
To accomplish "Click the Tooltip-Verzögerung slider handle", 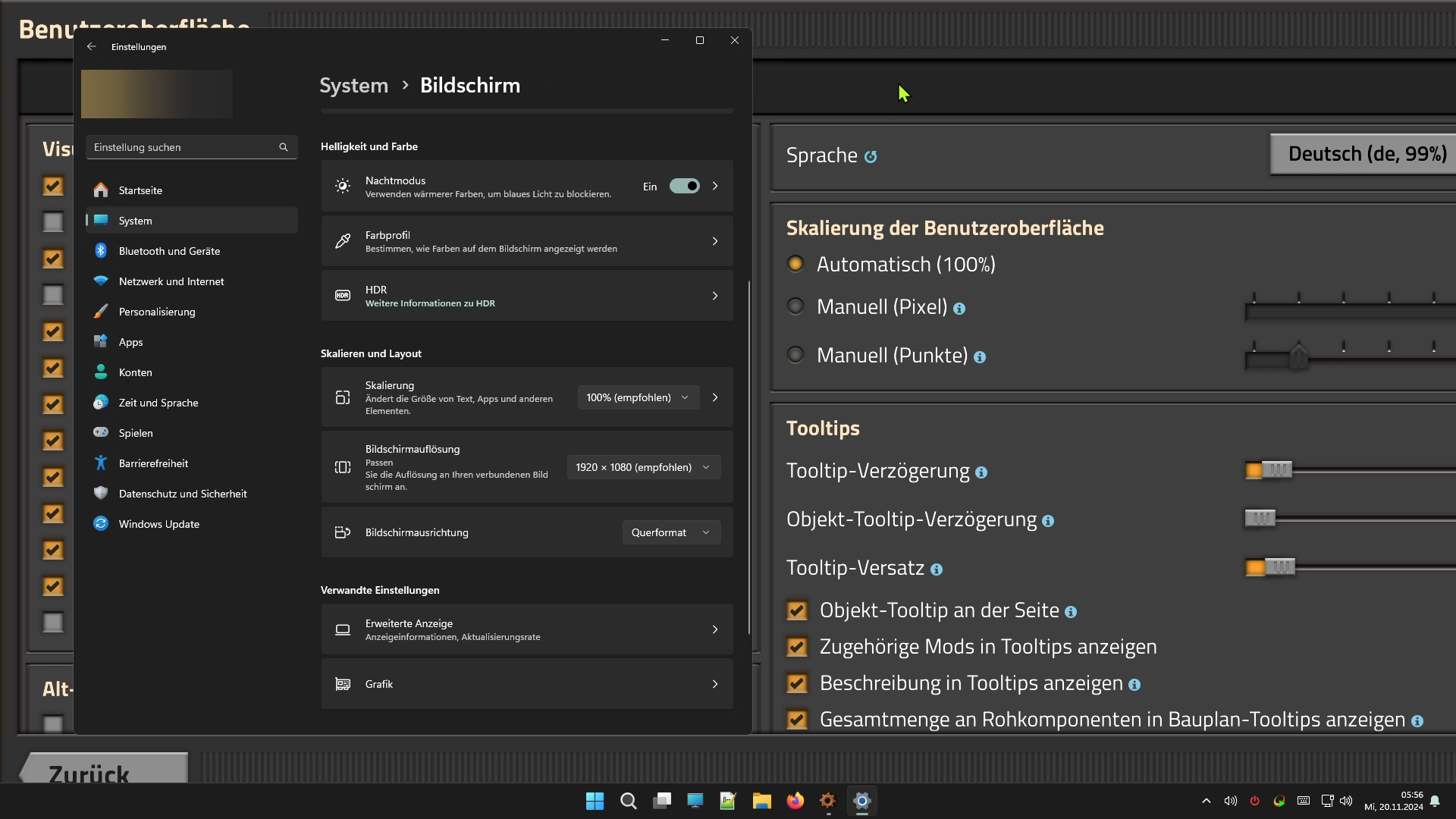I will coord(1277,471).
